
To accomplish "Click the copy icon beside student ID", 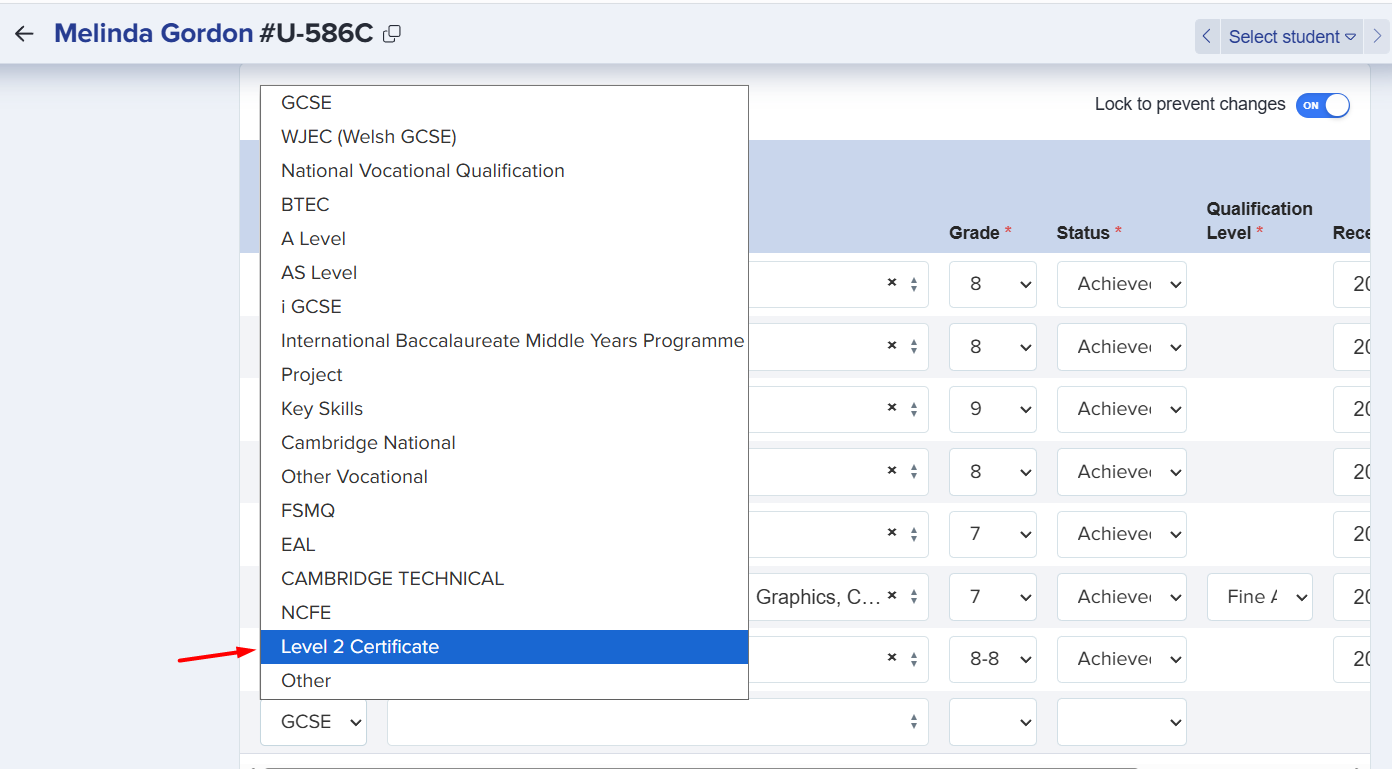I will (392, 34).
